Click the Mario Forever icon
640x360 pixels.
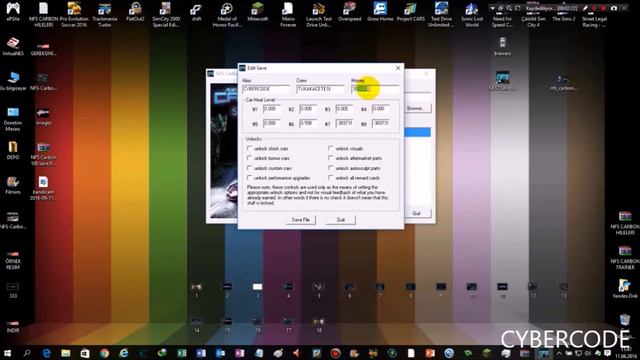pos(288,14)
